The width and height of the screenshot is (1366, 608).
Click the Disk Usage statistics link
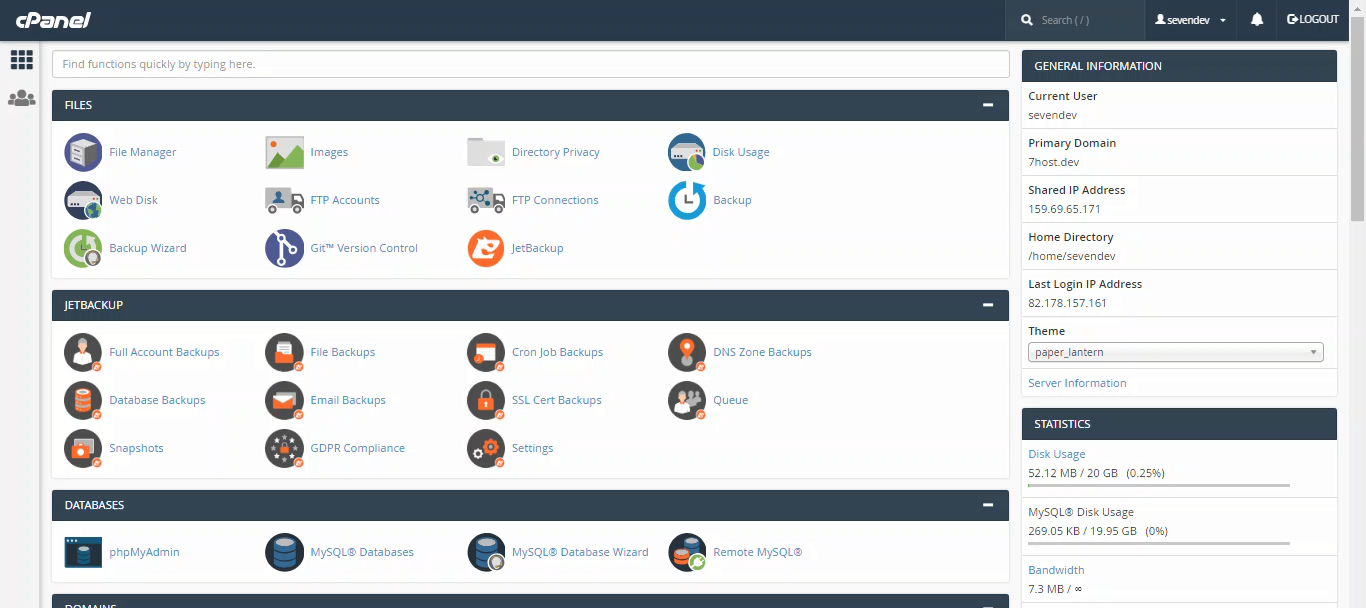tap(1056, 454)
